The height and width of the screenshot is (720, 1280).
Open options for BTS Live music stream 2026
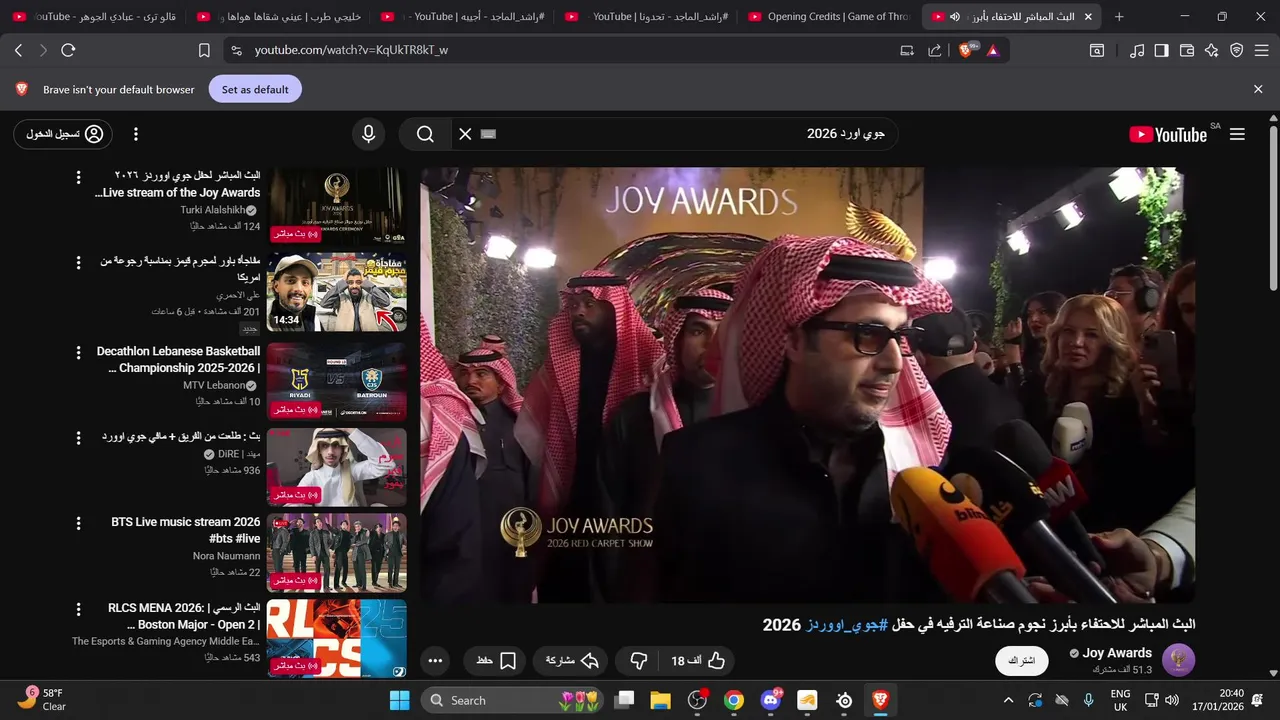[x=78, y=522]
